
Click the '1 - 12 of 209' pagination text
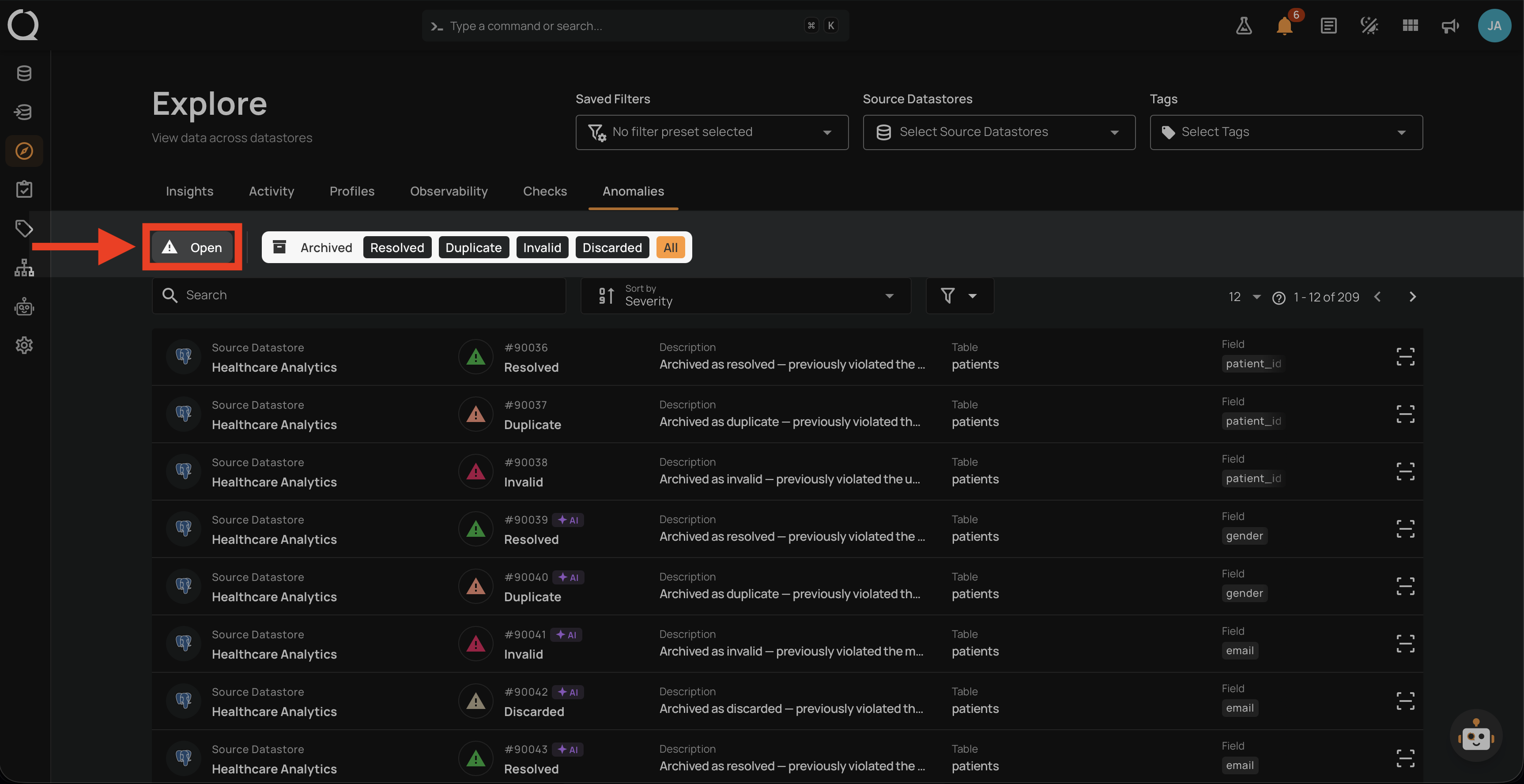click(1326, 297)
